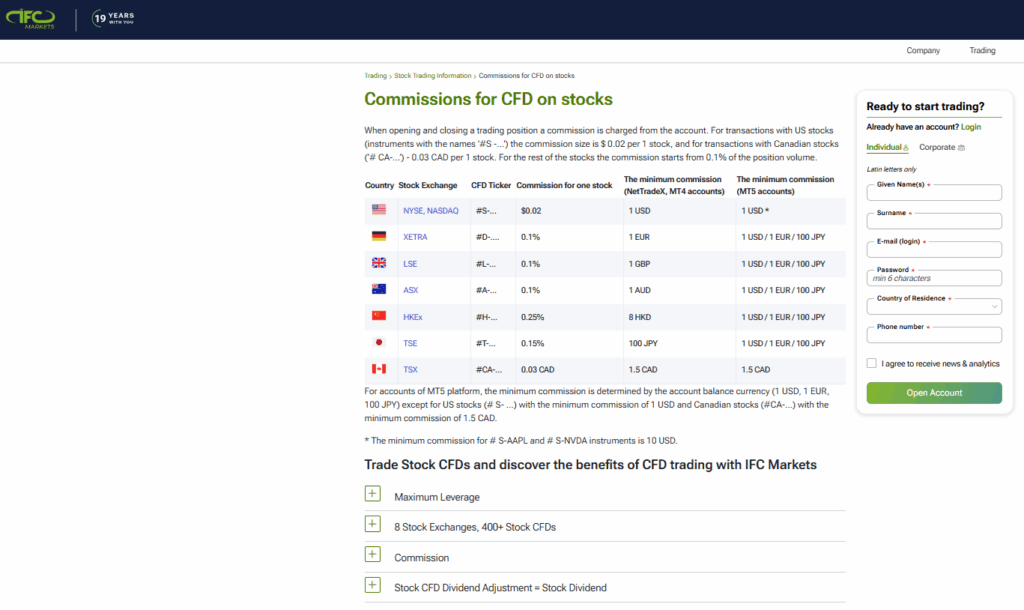Viewport: 1024px width, 610px height.
Task: Open the HKEx exchange link
Action: pyautogui.click(x=413, y=317)
